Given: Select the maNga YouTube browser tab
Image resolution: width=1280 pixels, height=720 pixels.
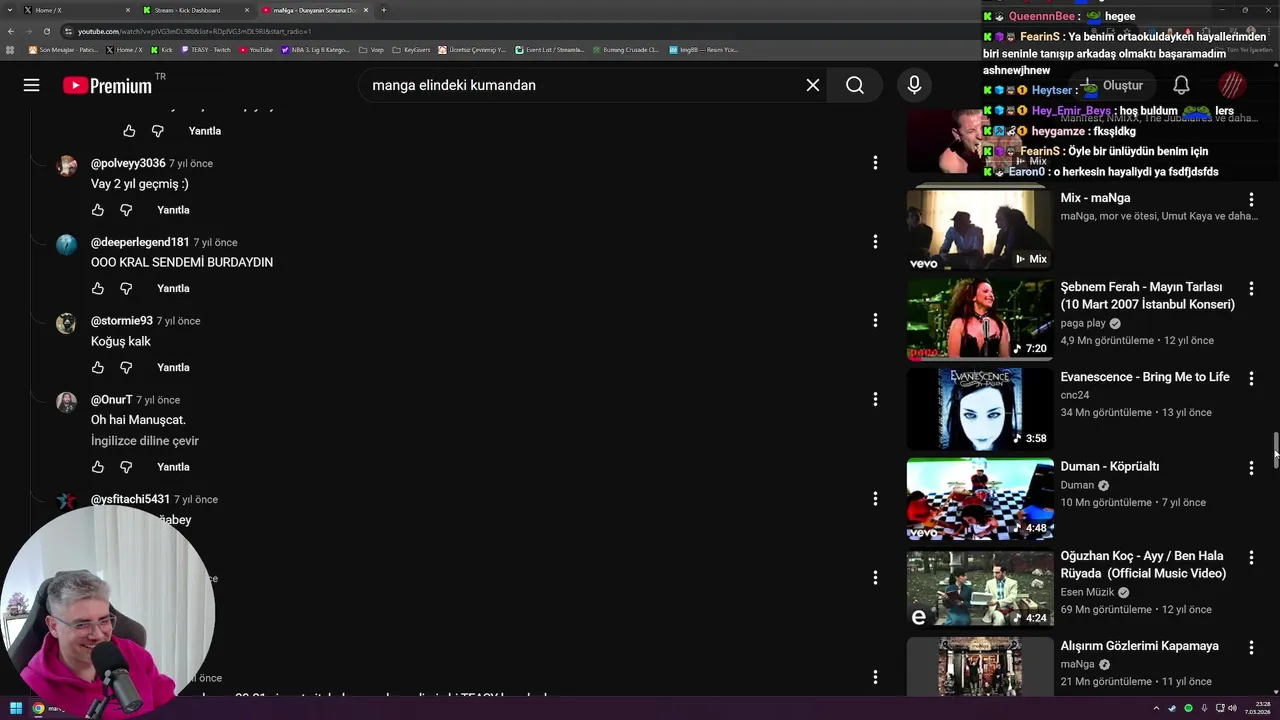Looking at the screenshot, I should pyautogui.click(x=314, y=10).
